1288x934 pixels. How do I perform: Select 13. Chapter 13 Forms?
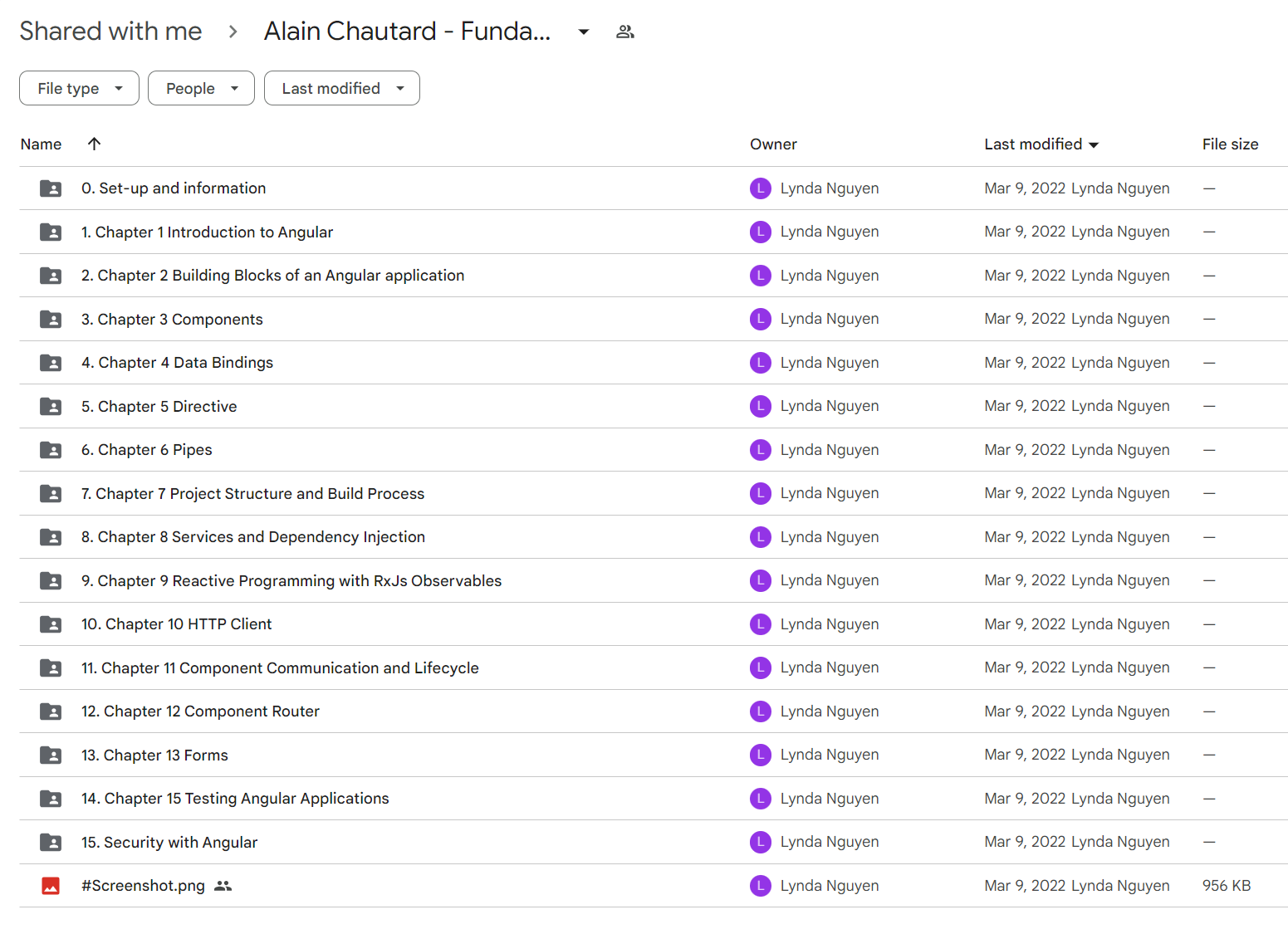click(x=154, y=756)
